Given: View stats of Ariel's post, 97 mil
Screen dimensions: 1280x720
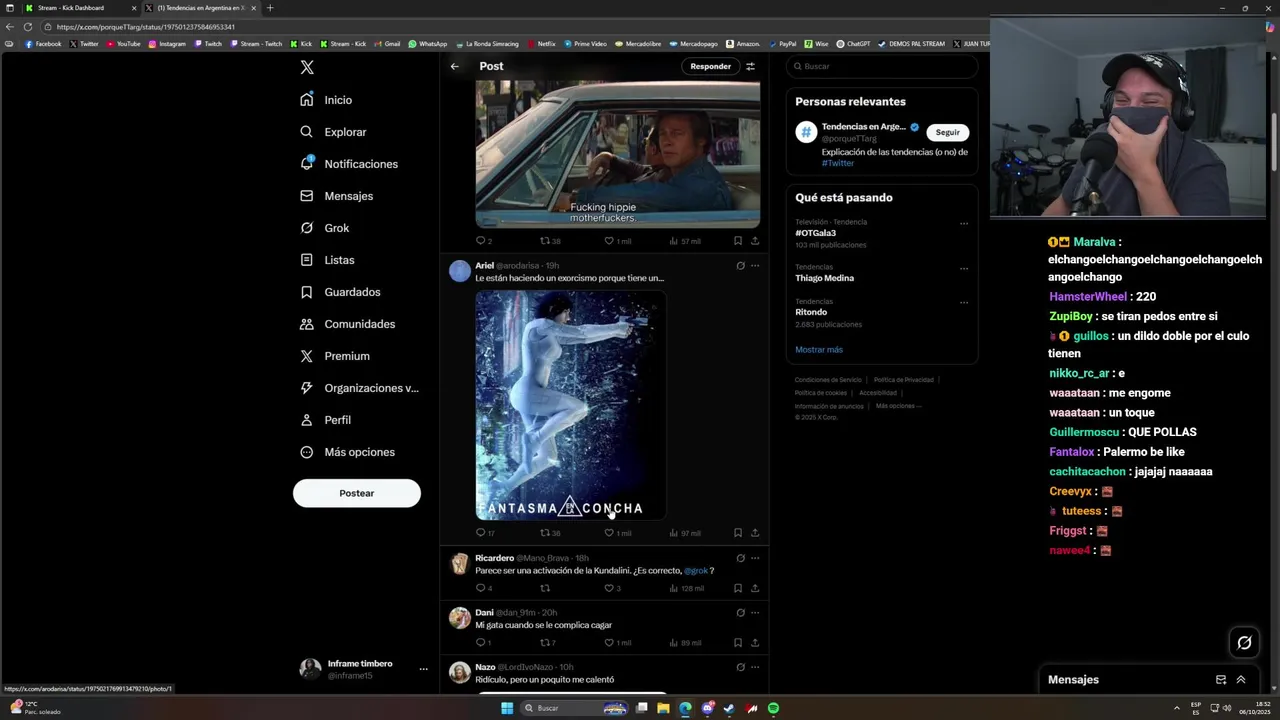Looking at the screenshot, I should [x=685, y=533].
